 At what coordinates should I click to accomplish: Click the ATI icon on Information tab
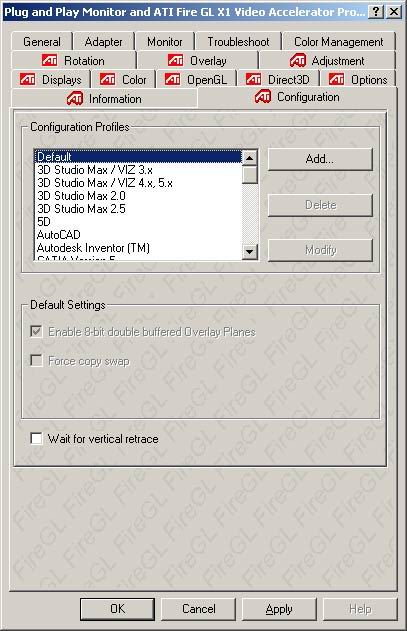[x=75, y=99]
